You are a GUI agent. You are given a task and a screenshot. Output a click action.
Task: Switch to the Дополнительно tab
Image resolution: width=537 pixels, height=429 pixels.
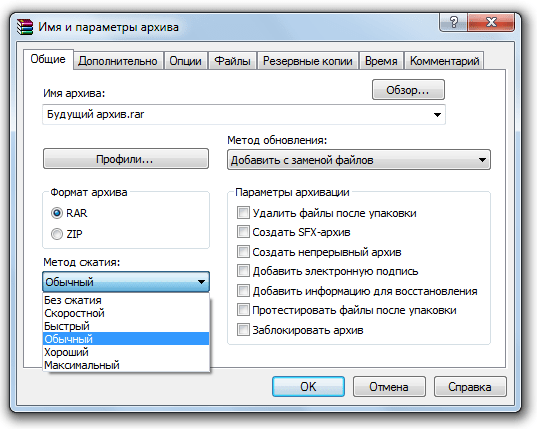tap(118, 61)
